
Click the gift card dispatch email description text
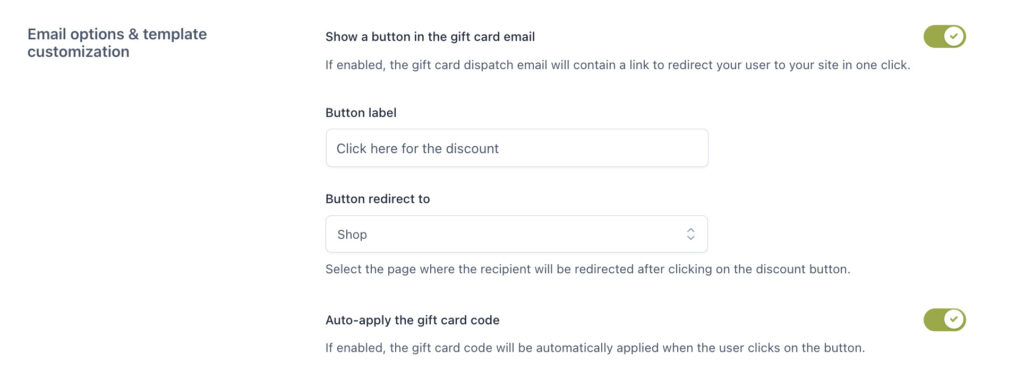click(617, 66)
